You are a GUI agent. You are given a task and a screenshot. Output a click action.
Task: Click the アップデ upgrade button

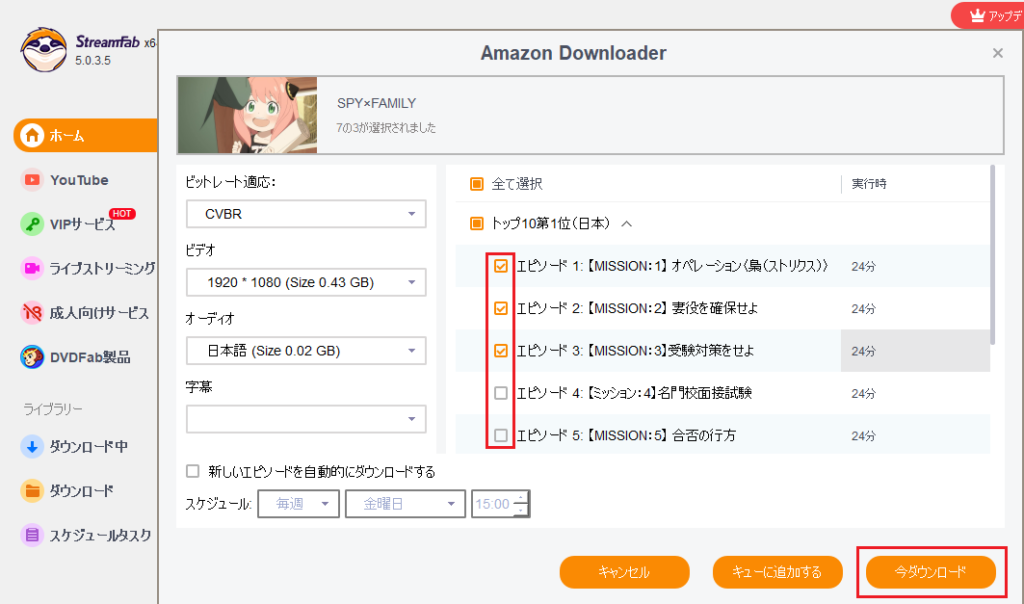987,15
